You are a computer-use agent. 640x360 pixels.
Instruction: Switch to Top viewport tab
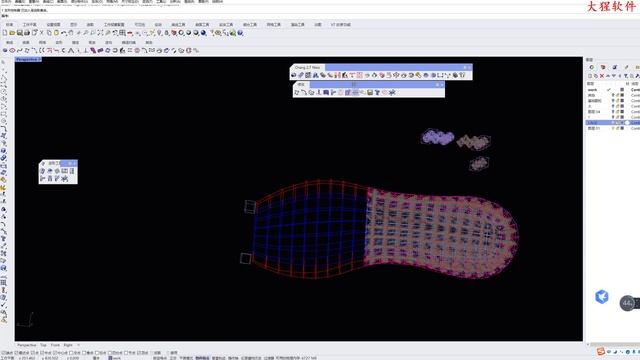tap(43, 345)
